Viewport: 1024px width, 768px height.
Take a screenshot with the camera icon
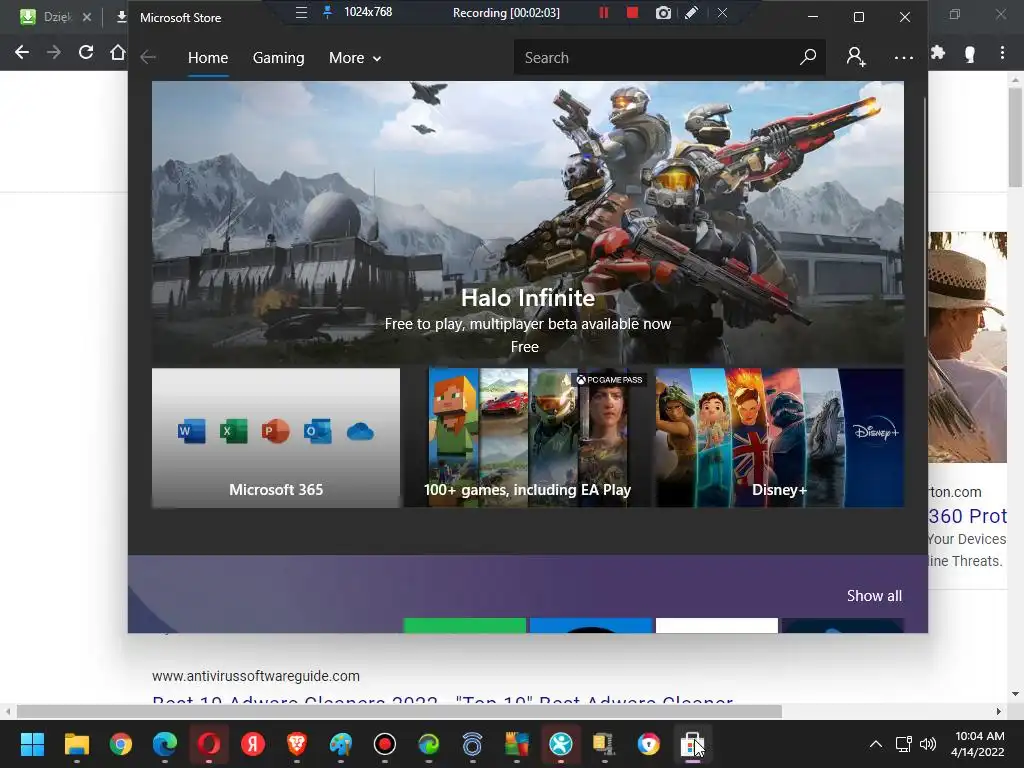[x=663, y=12]
